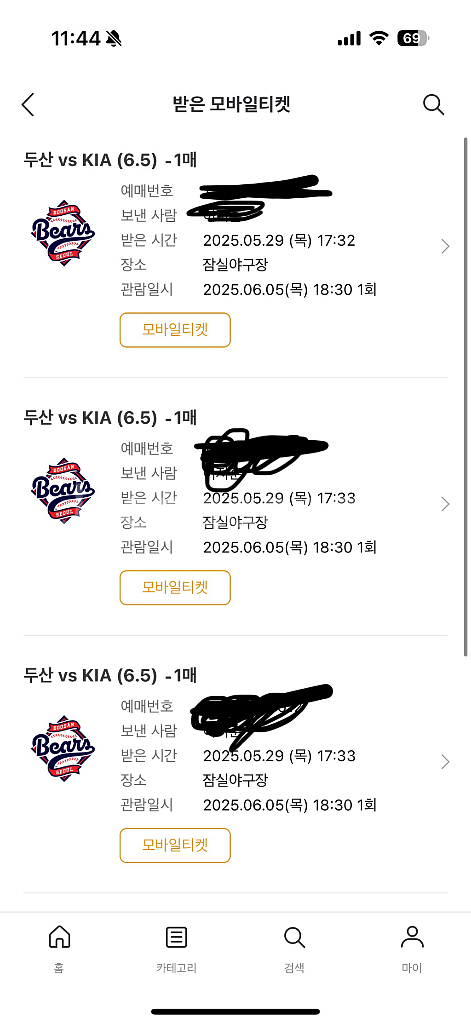This screenshot has width=471, height=1024.
Task: Expand second ticket using right chevron
Action: tap(445, 504)
